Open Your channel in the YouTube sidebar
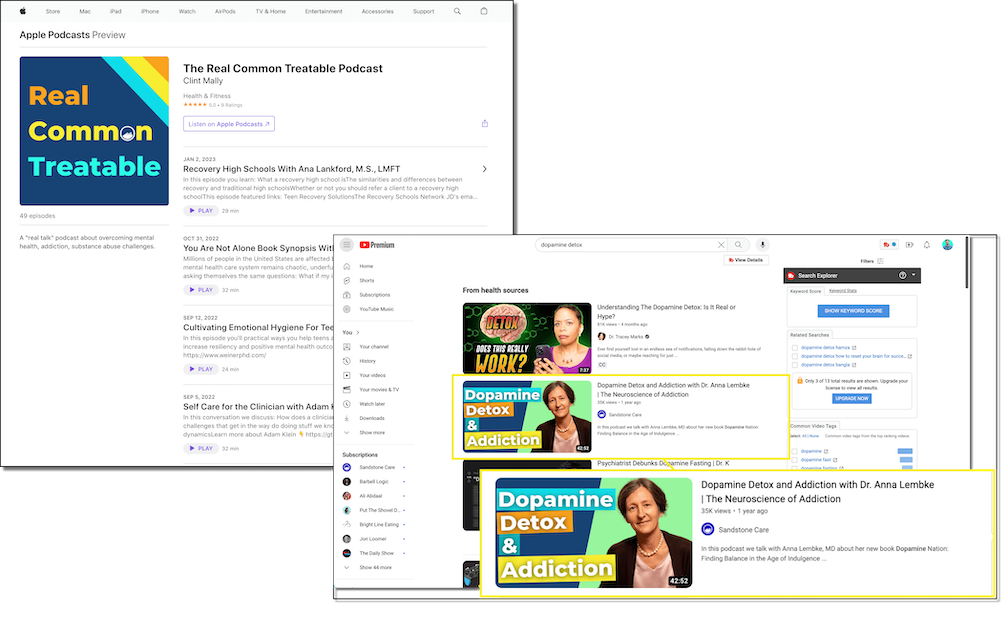 tap(374, 347)
